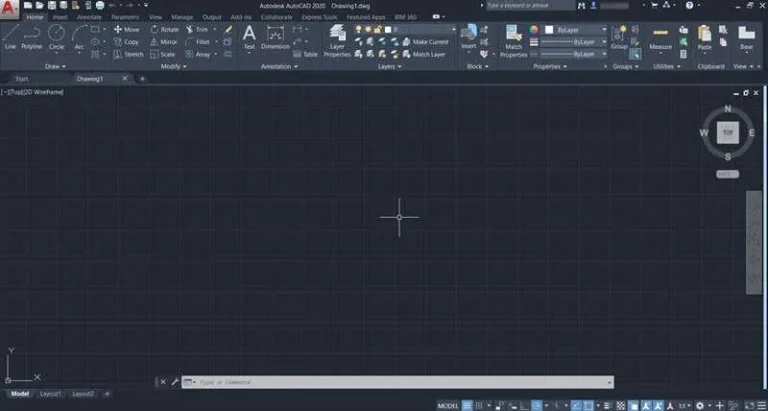Click the Stretch tool

click(x=128, y=54)
